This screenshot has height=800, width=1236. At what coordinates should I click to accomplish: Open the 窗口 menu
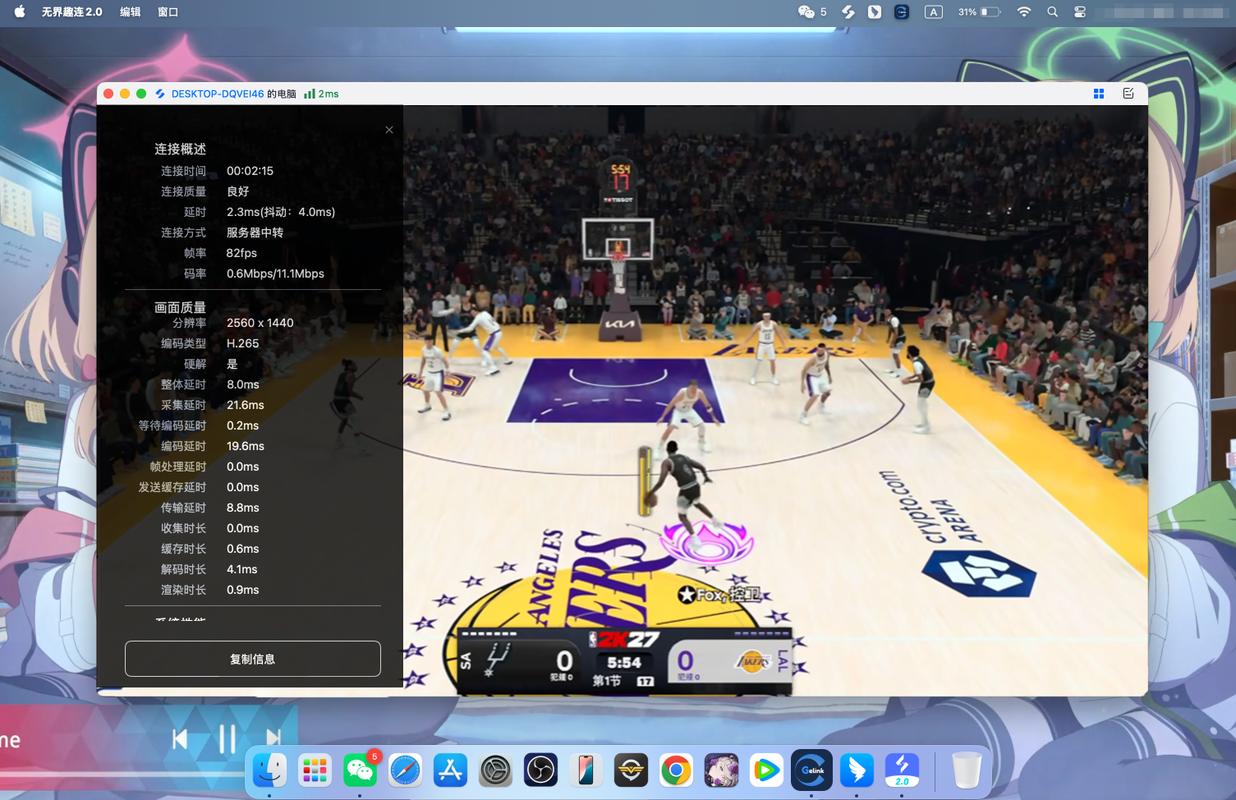coord(168,12)
